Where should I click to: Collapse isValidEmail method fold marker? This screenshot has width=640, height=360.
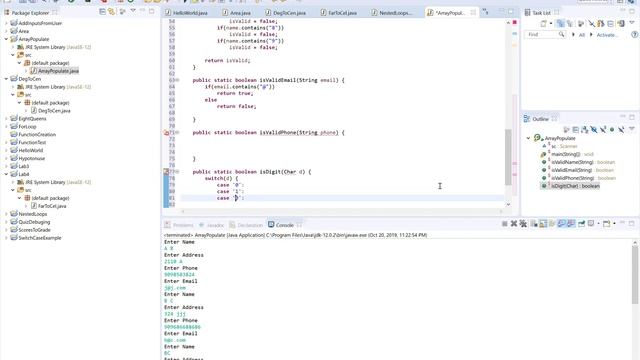(177, 80)
